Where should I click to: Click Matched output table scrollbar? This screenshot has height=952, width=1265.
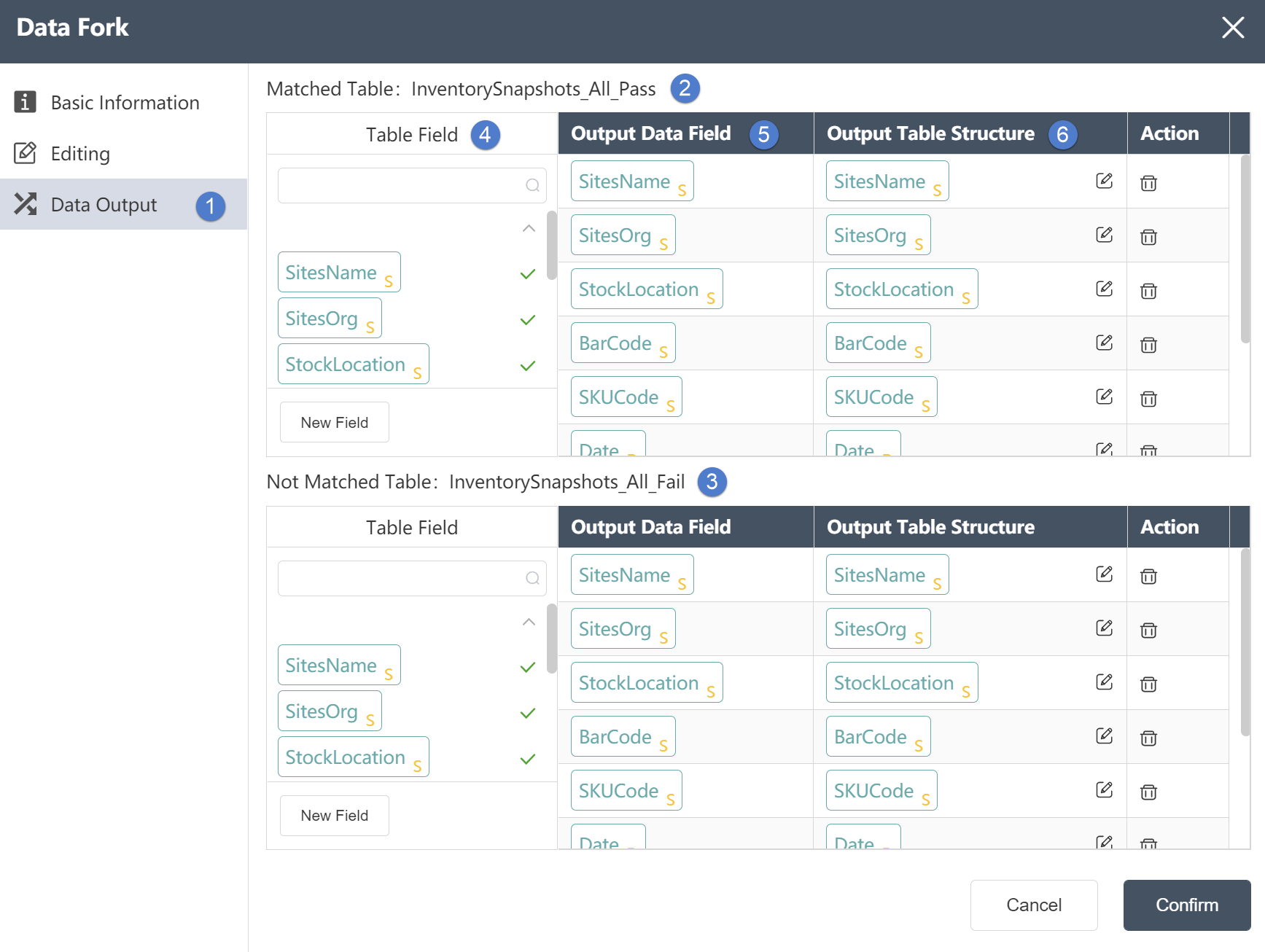point(1245,248)
